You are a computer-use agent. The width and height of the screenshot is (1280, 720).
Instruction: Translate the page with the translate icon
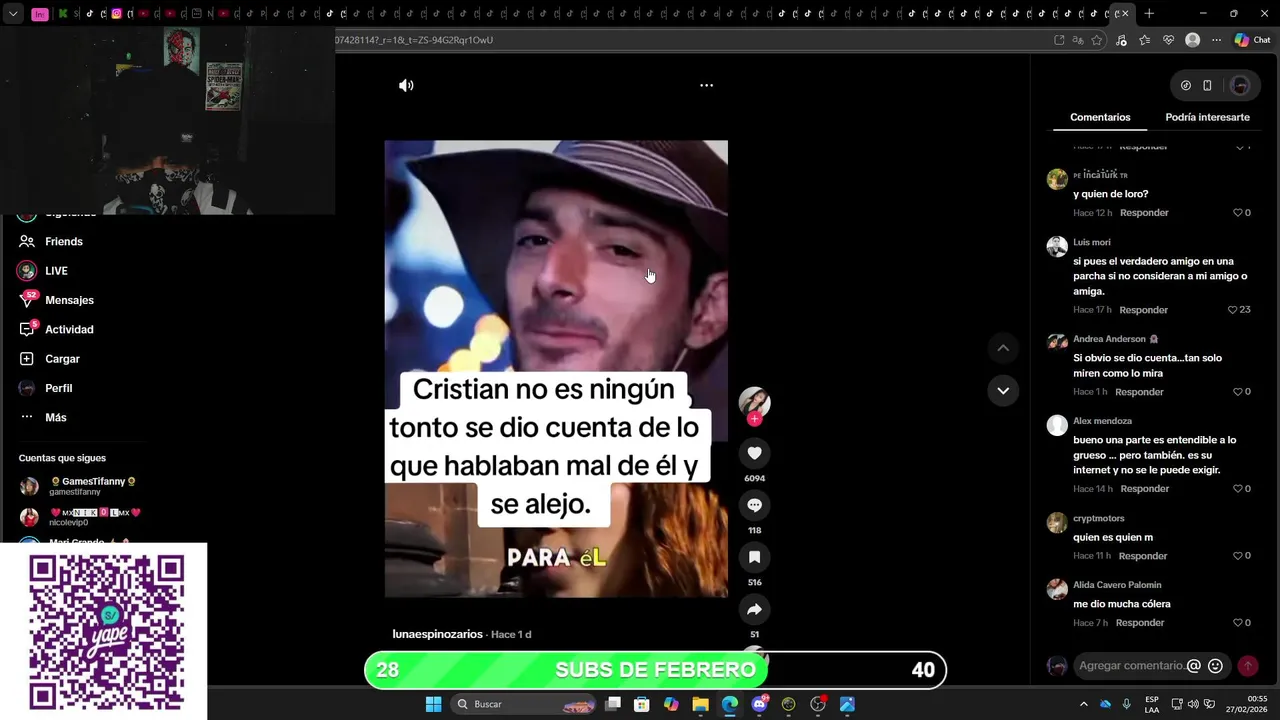click(x=1078, y=40)
